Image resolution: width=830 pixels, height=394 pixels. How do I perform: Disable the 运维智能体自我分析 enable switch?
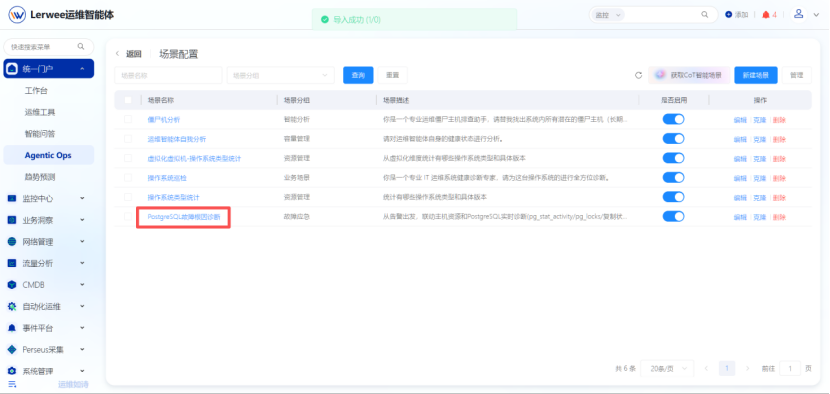[x=673, y=139]
